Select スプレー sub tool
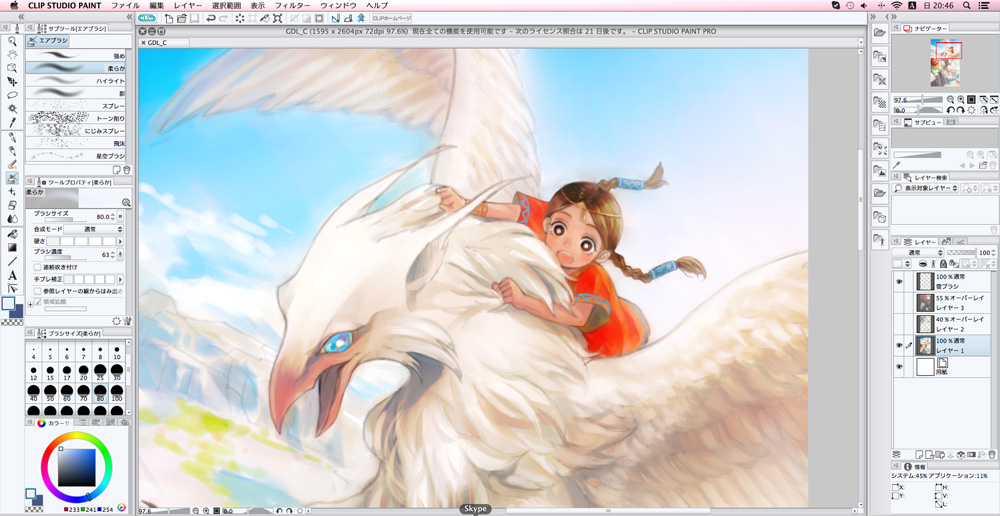Viewport: 1000px width, 516px height. click(x=75, y=106)
